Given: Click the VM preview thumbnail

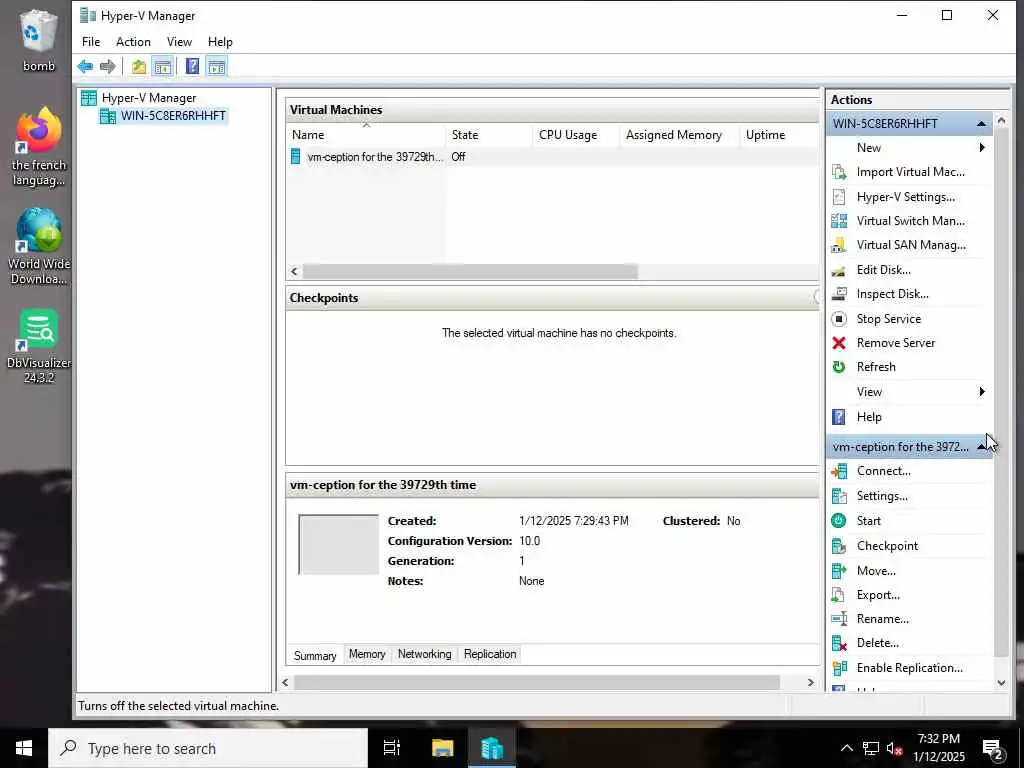Looking at the screenshot, I should [x=338, y=545].
